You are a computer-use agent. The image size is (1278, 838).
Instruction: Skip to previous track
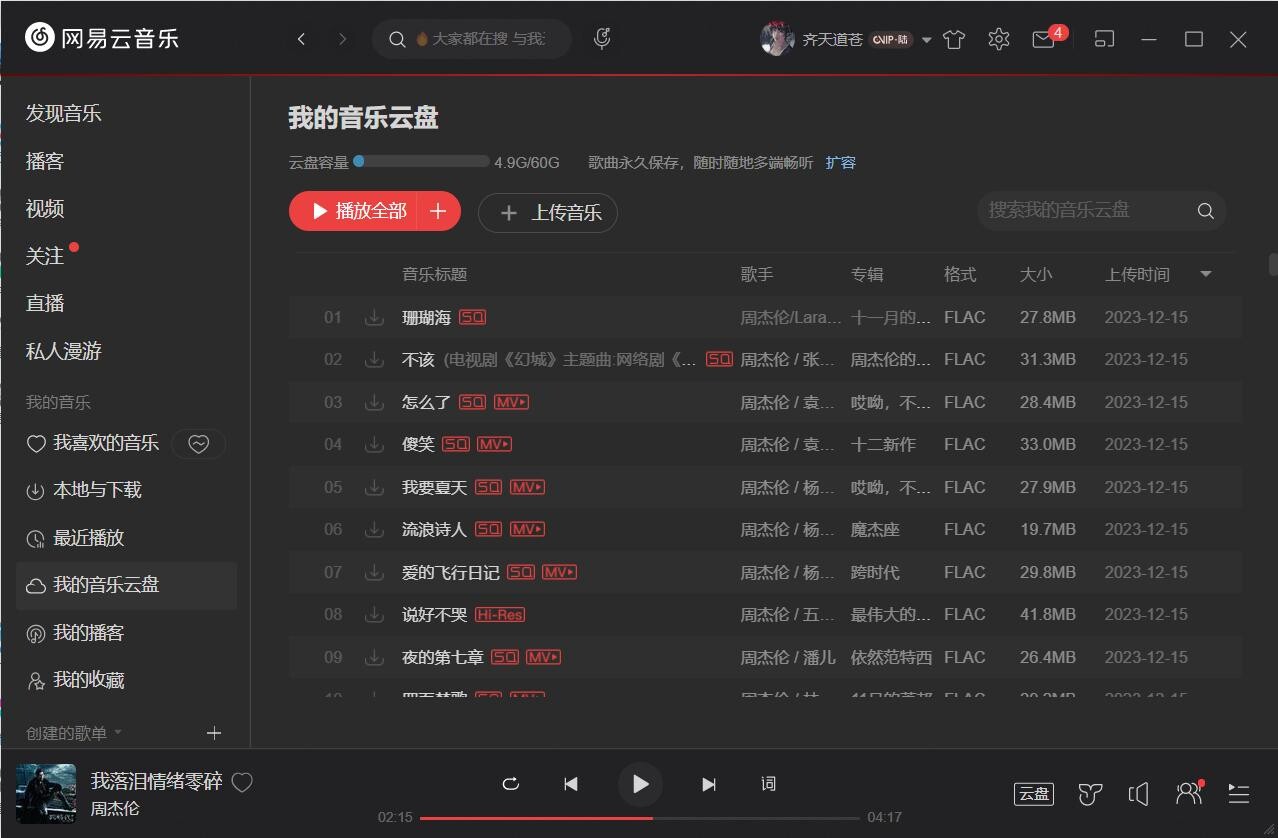(x=571, y=784)
